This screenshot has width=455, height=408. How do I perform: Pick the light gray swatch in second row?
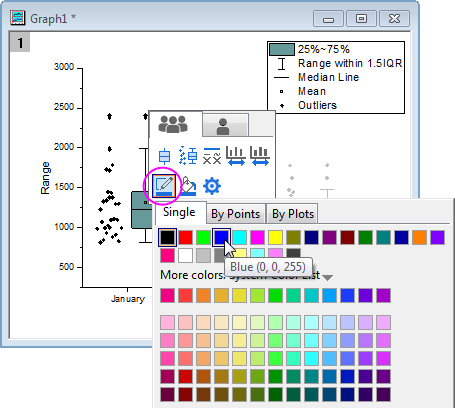pos(203,255)
